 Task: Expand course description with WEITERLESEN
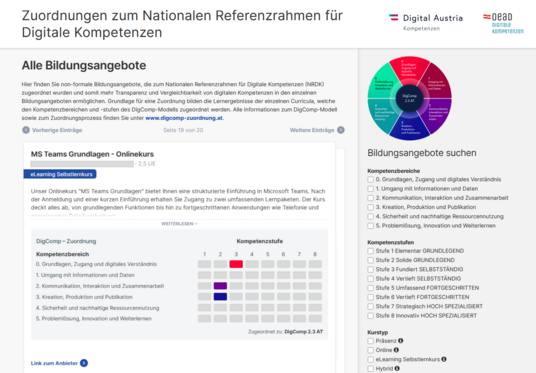(179, 224)
